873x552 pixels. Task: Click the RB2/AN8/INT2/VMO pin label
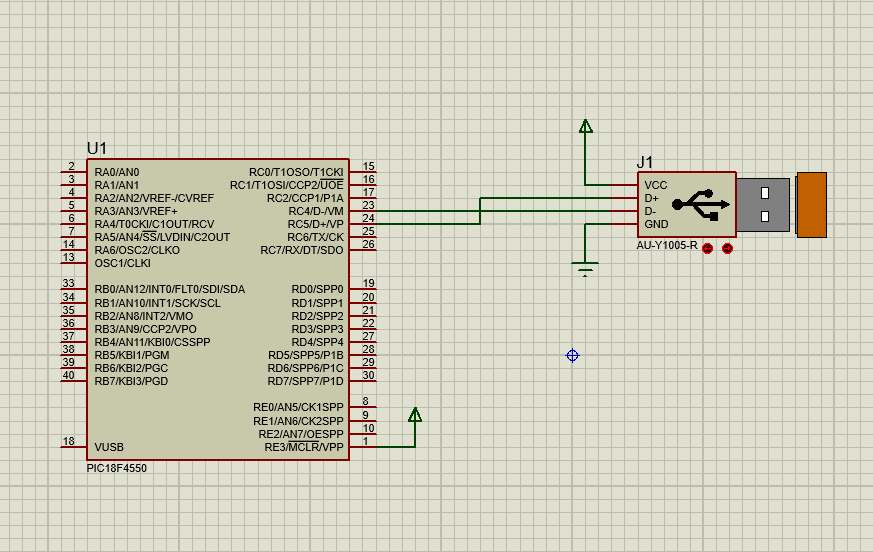(x=144, y=316)
